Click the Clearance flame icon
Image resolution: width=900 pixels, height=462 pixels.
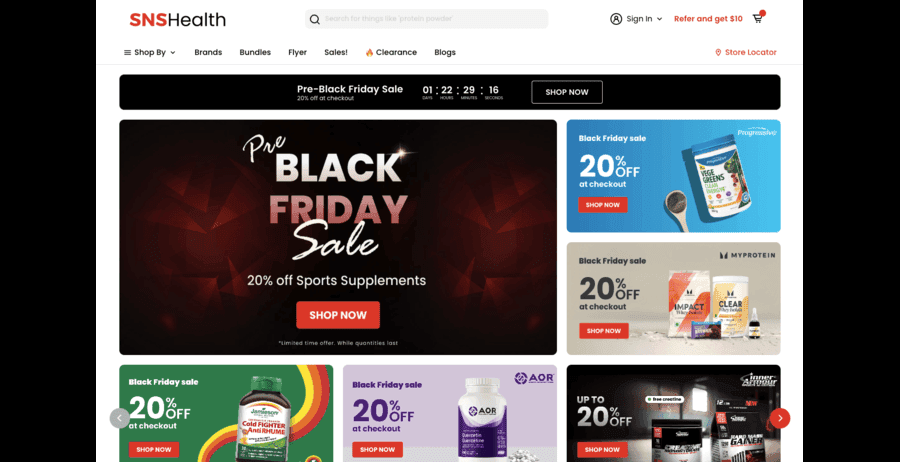(x=369, y=52)
